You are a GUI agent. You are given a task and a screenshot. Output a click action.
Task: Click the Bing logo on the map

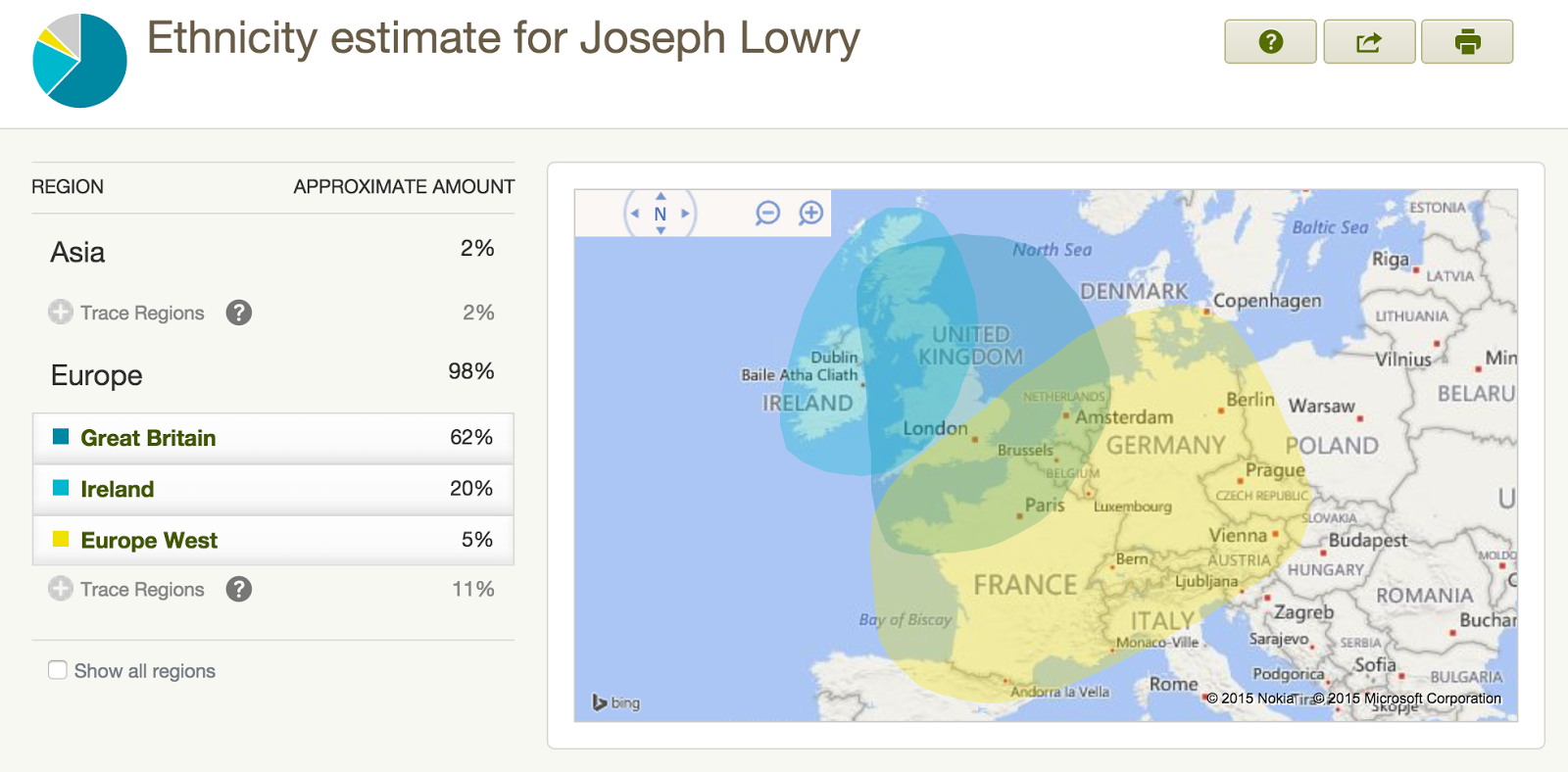616,702
